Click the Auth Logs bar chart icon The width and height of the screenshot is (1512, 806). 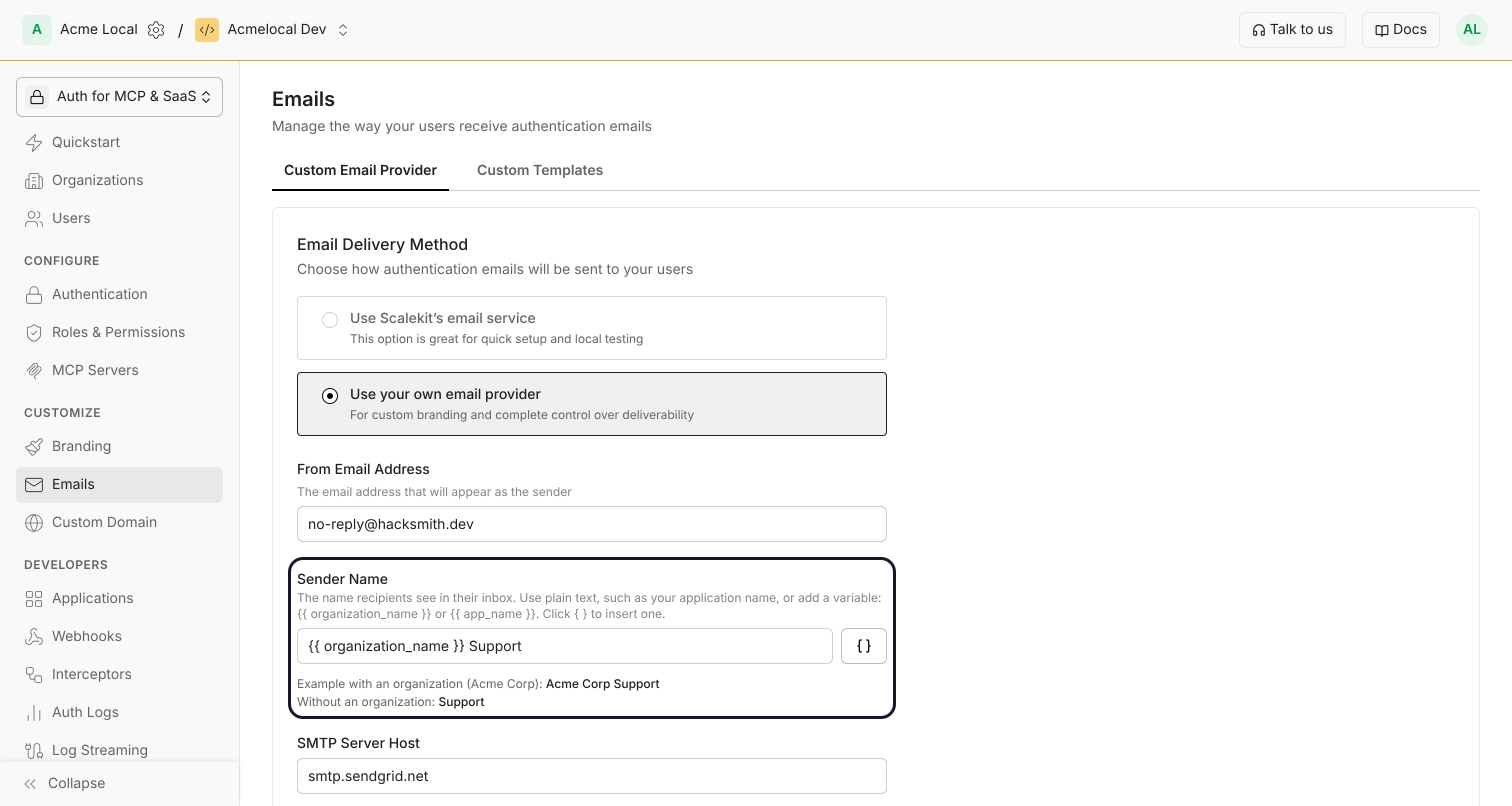click(34, 712)
